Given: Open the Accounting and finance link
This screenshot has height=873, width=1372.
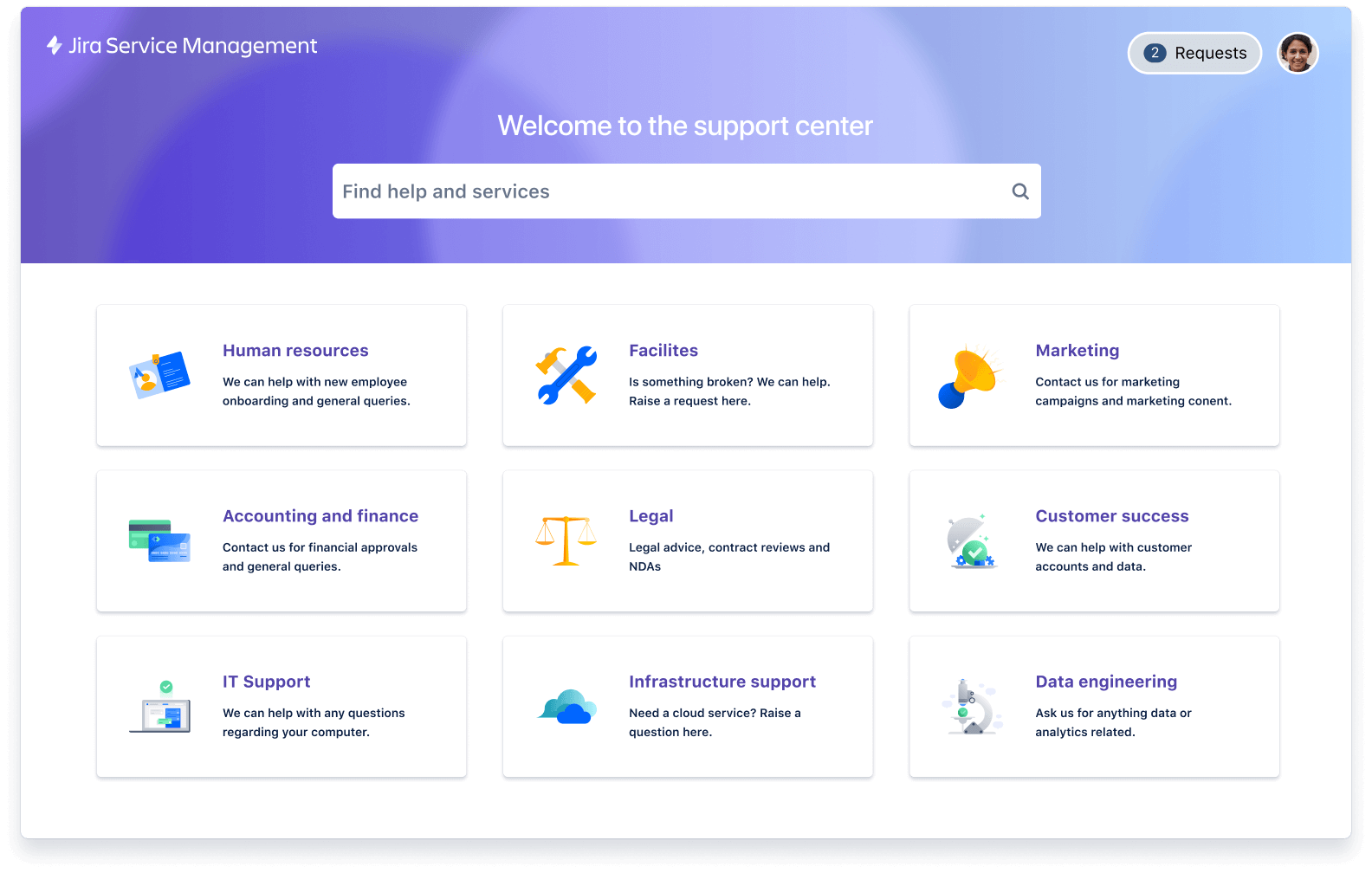Looking at the screenshot, I should 320,516.
